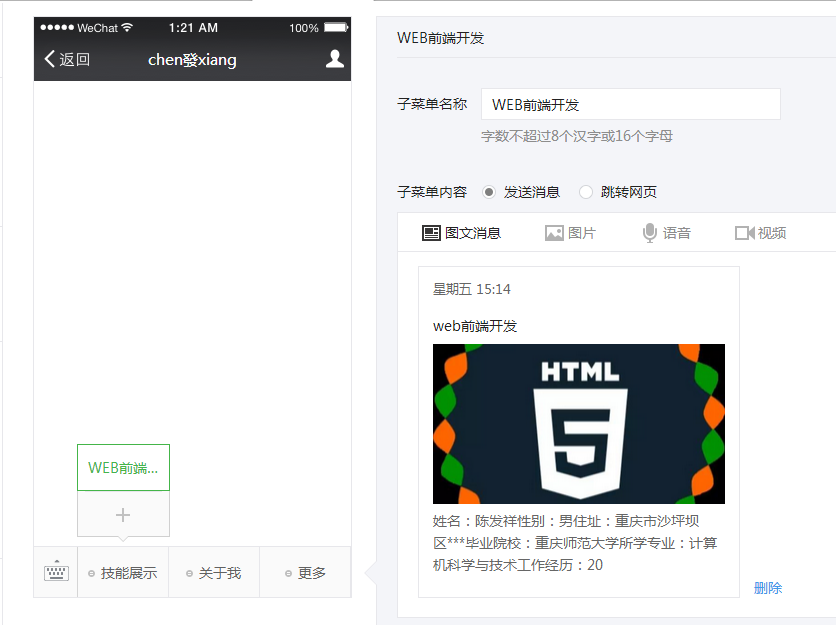
Task: Click the article summary text starting 姓名
Action: [575, 543]
